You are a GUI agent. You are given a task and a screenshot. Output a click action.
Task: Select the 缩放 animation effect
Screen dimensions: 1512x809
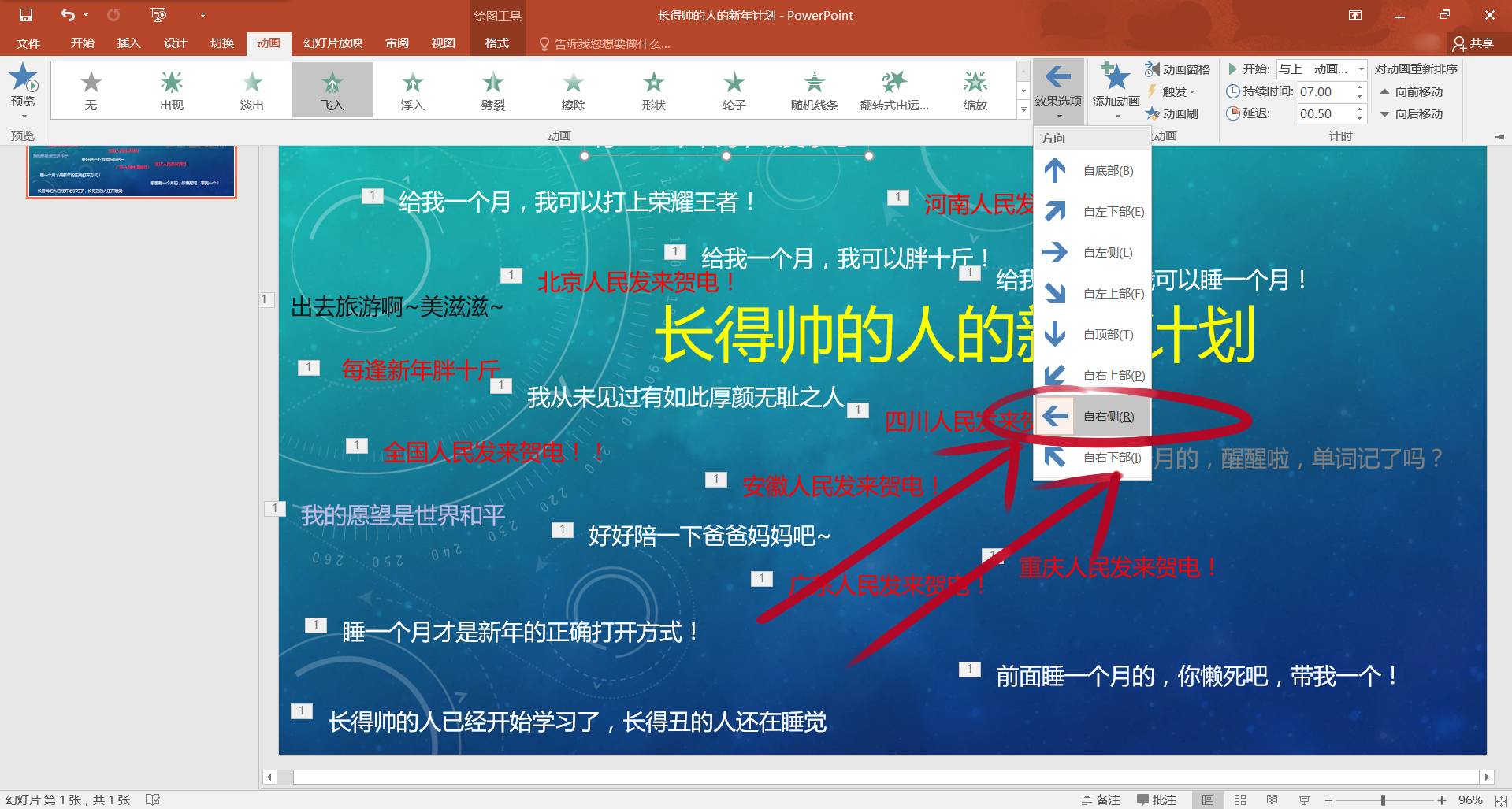[975, 91]
